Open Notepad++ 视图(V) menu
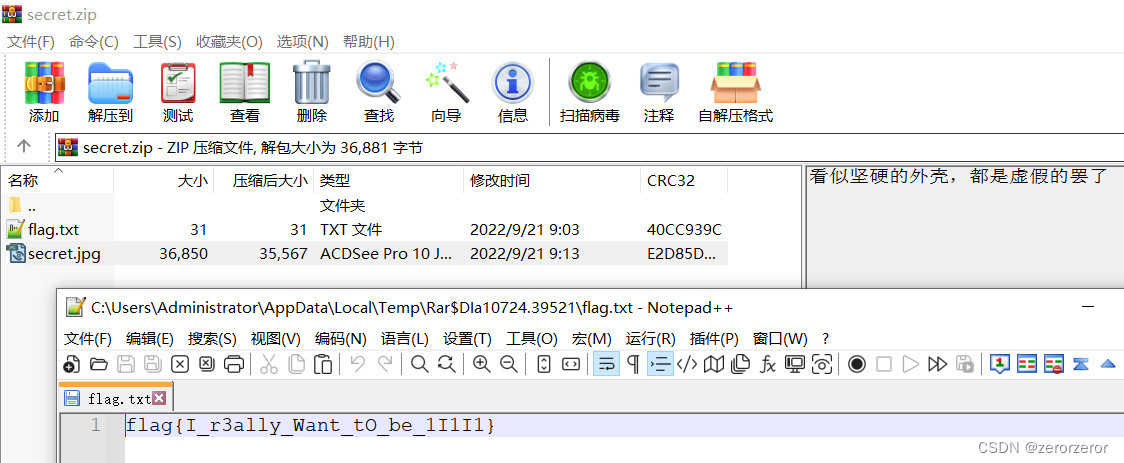Screen dimensions: 1124x463 (x=276, y=338)
